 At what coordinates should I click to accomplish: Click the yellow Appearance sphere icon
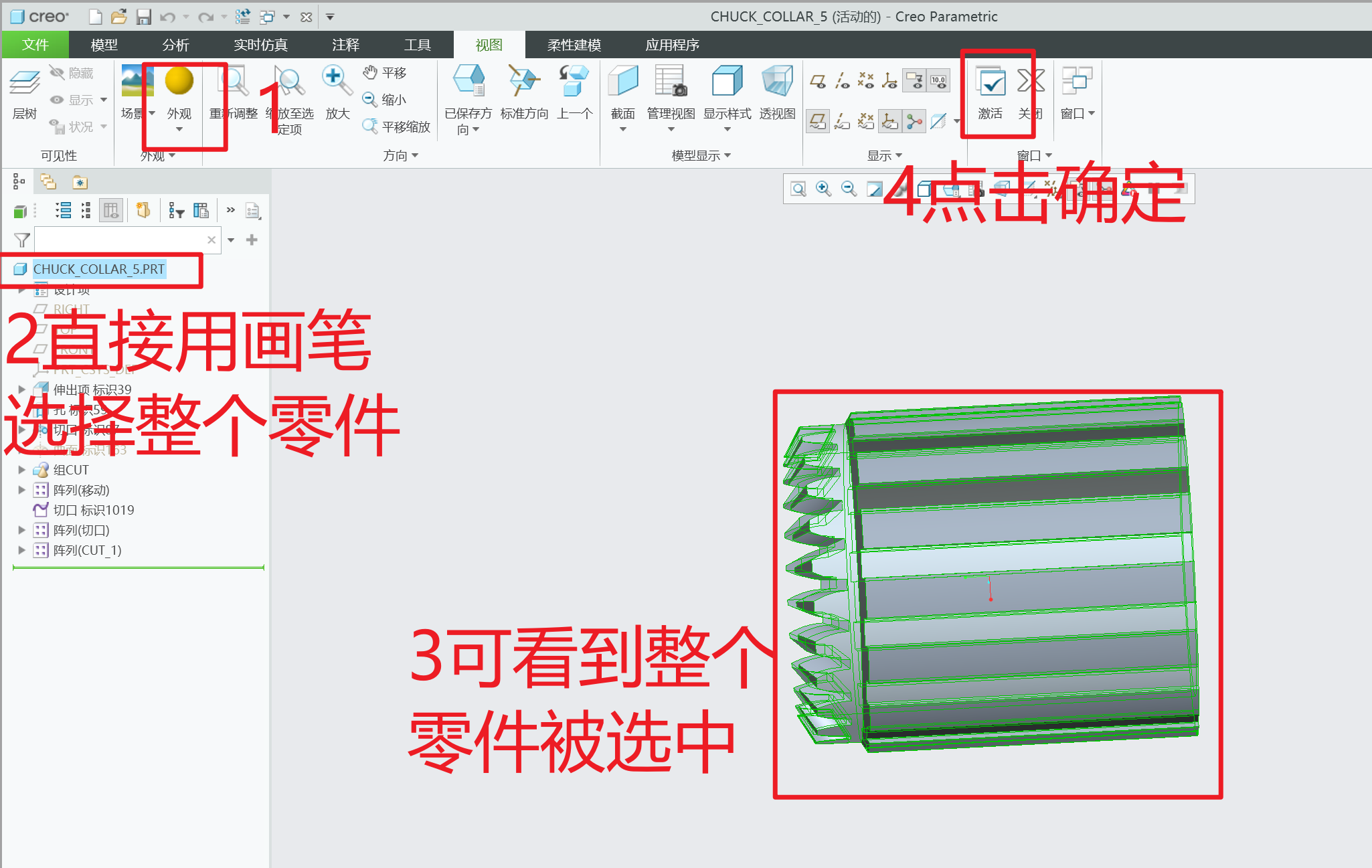point(179,81)
